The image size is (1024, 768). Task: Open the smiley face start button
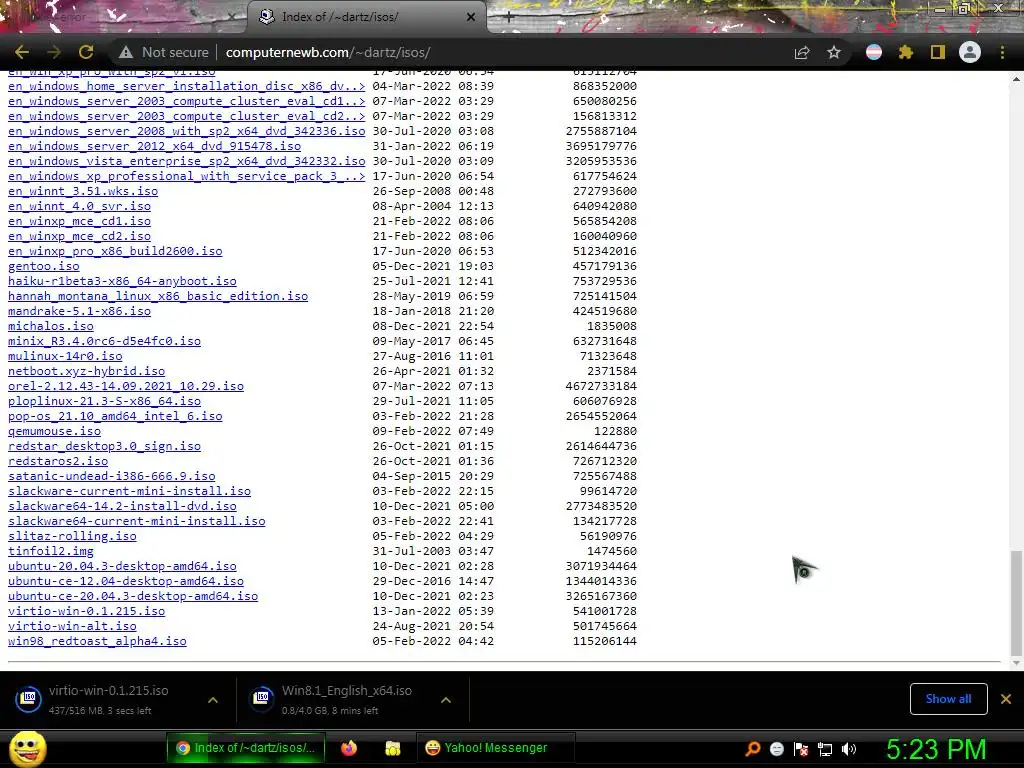[27, 748]
